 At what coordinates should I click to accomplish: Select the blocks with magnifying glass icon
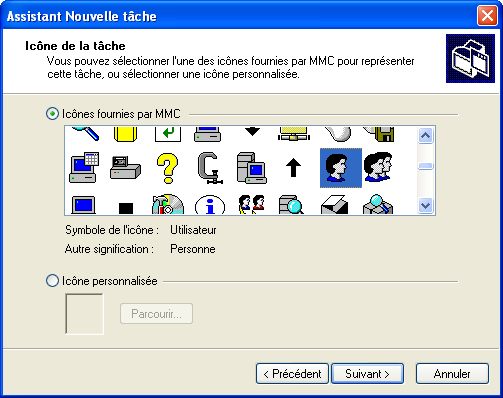378,204
